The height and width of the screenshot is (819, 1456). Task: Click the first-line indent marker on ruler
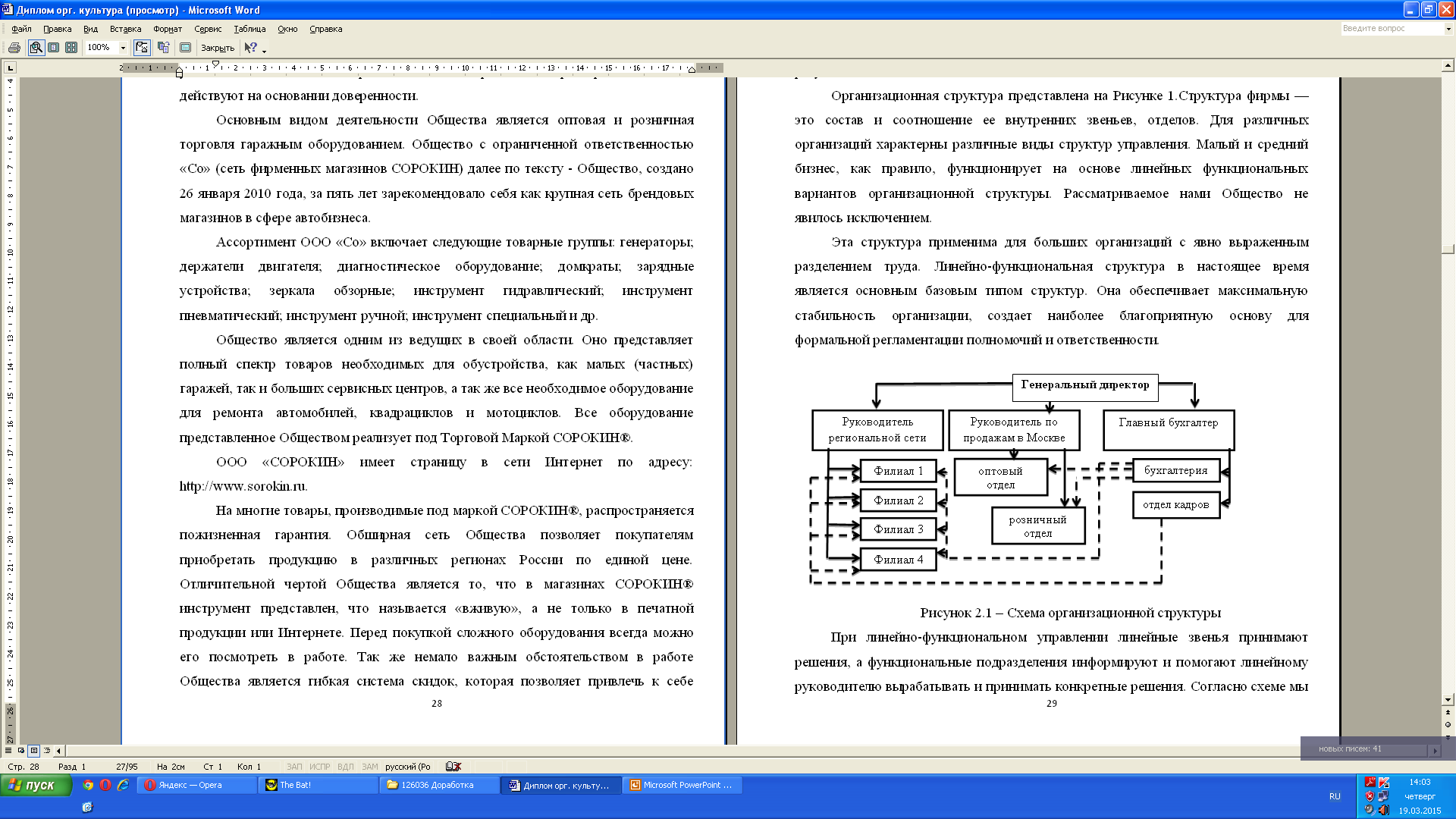[215, 64]
